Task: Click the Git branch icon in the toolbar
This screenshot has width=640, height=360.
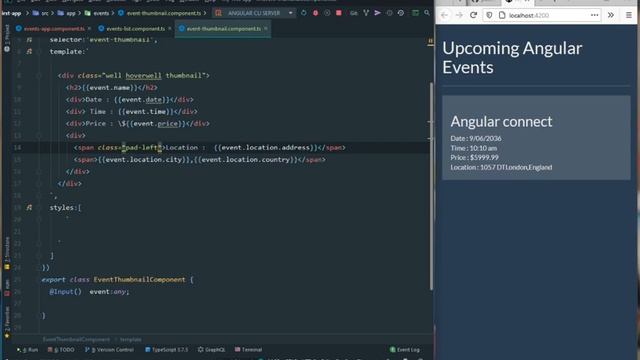Action: point(366,13)
